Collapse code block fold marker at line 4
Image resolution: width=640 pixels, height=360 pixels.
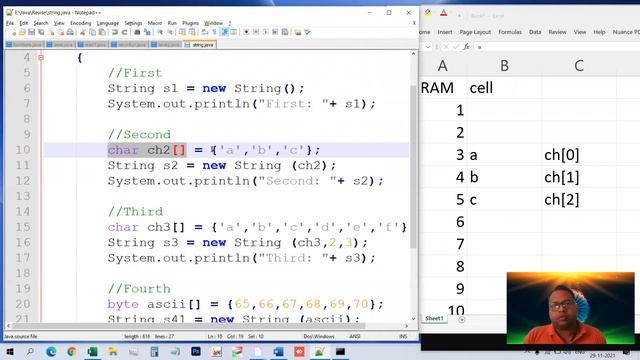click(41, 58)
